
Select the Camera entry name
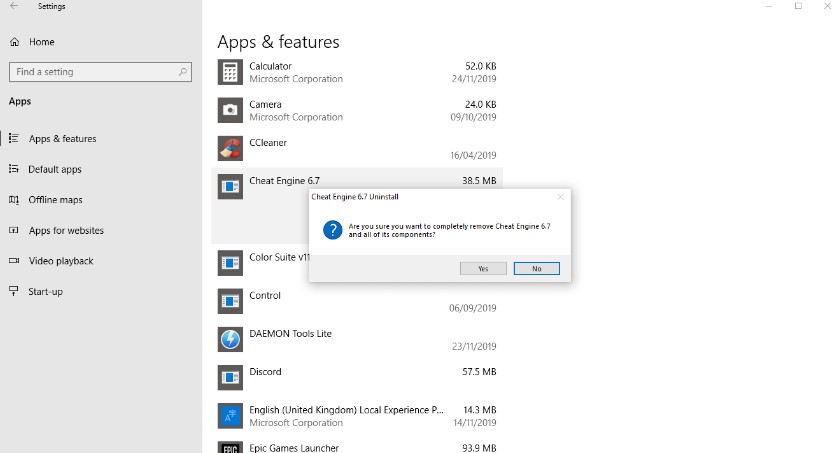tap(265, 104)
